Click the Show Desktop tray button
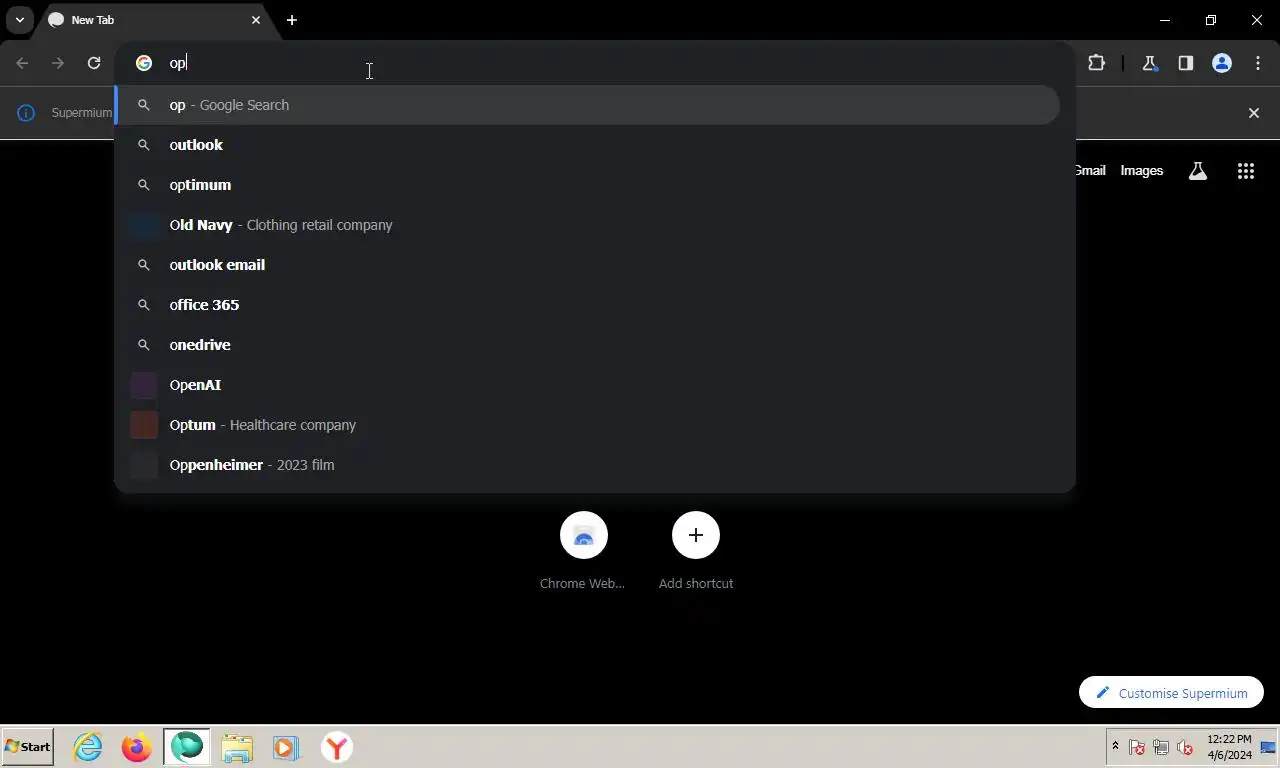The image size is (1280, 768). coord(1269,747)
